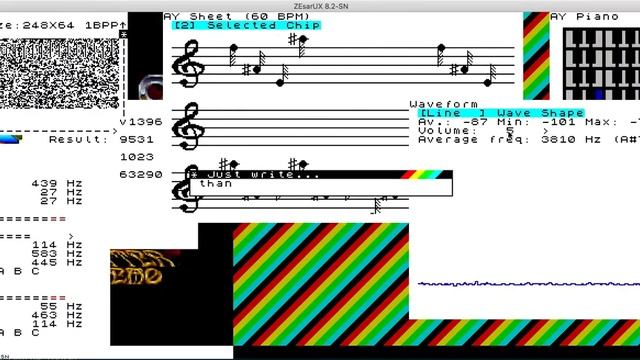
Task: Click the blue highlighted key in AY Piano
Action: 599,95
